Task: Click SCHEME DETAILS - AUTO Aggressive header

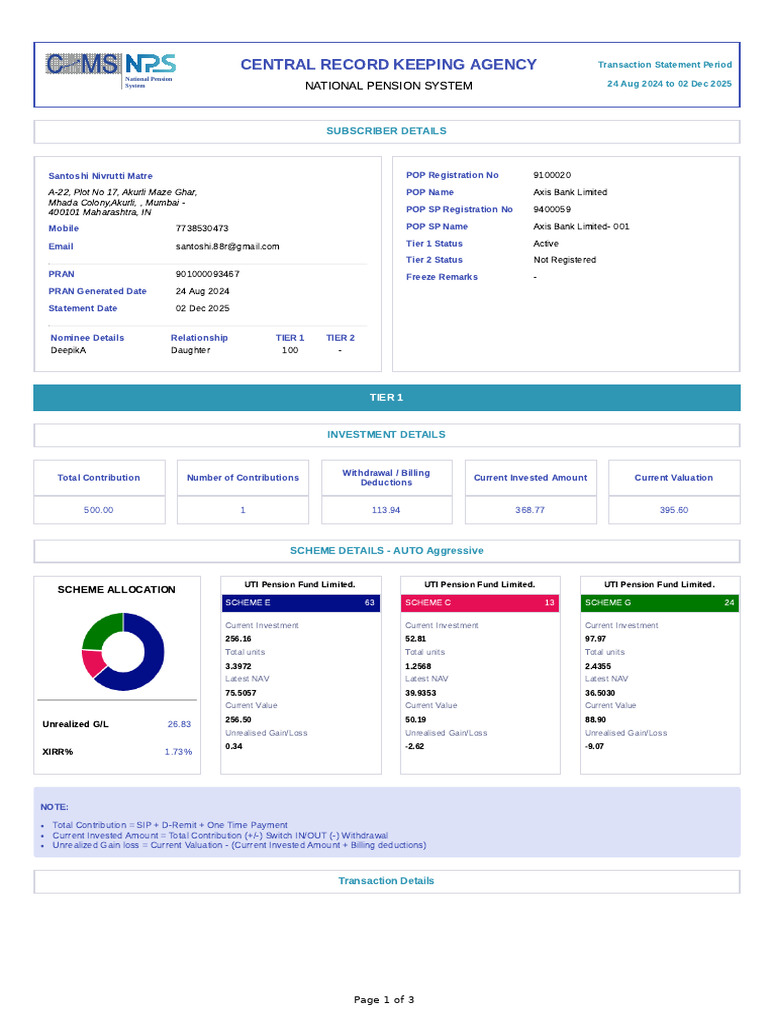Action: (x=387, y=551)
